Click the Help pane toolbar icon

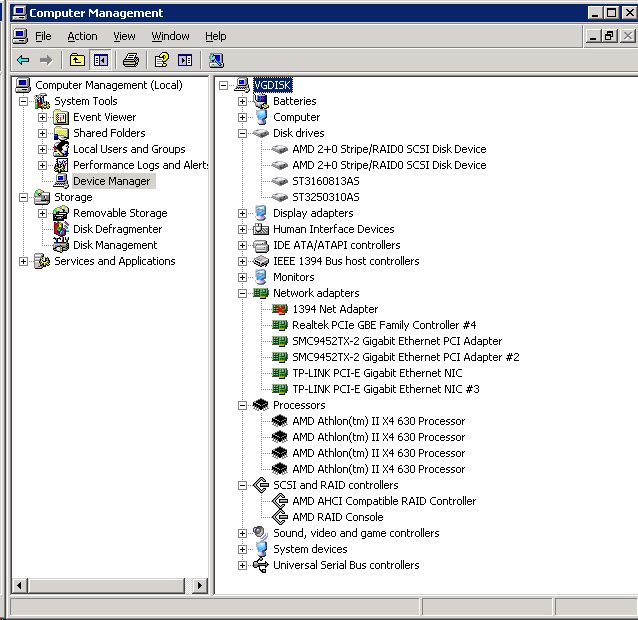pyautogui.click(x=185, y=61)
